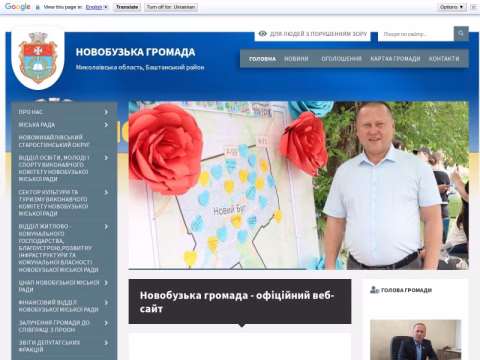Click ДЛЯ ЛЮДЕЙ З ПОРУШЕННЯМ ЗОРУ link
Image resolution: width=480 pixels, height=360 pixels.
318,34
